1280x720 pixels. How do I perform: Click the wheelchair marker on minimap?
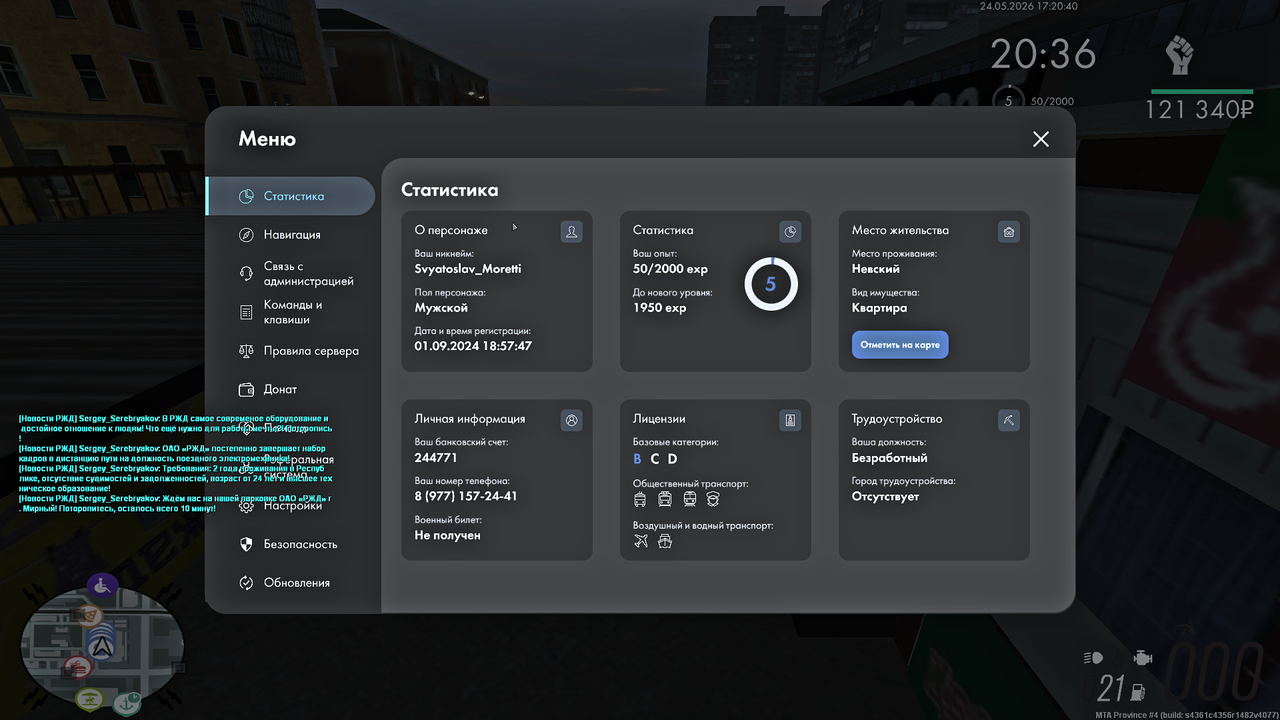click(x=102, y=585)
